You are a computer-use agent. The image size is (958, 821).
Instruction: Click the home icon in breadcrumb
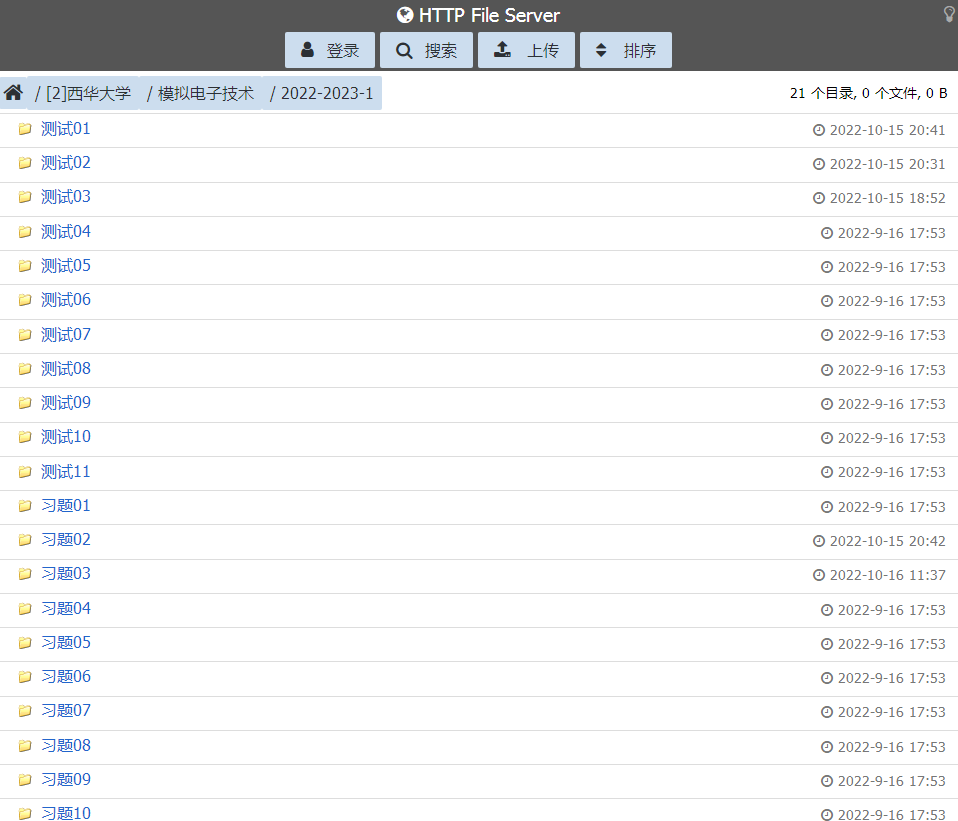[13, 93]
